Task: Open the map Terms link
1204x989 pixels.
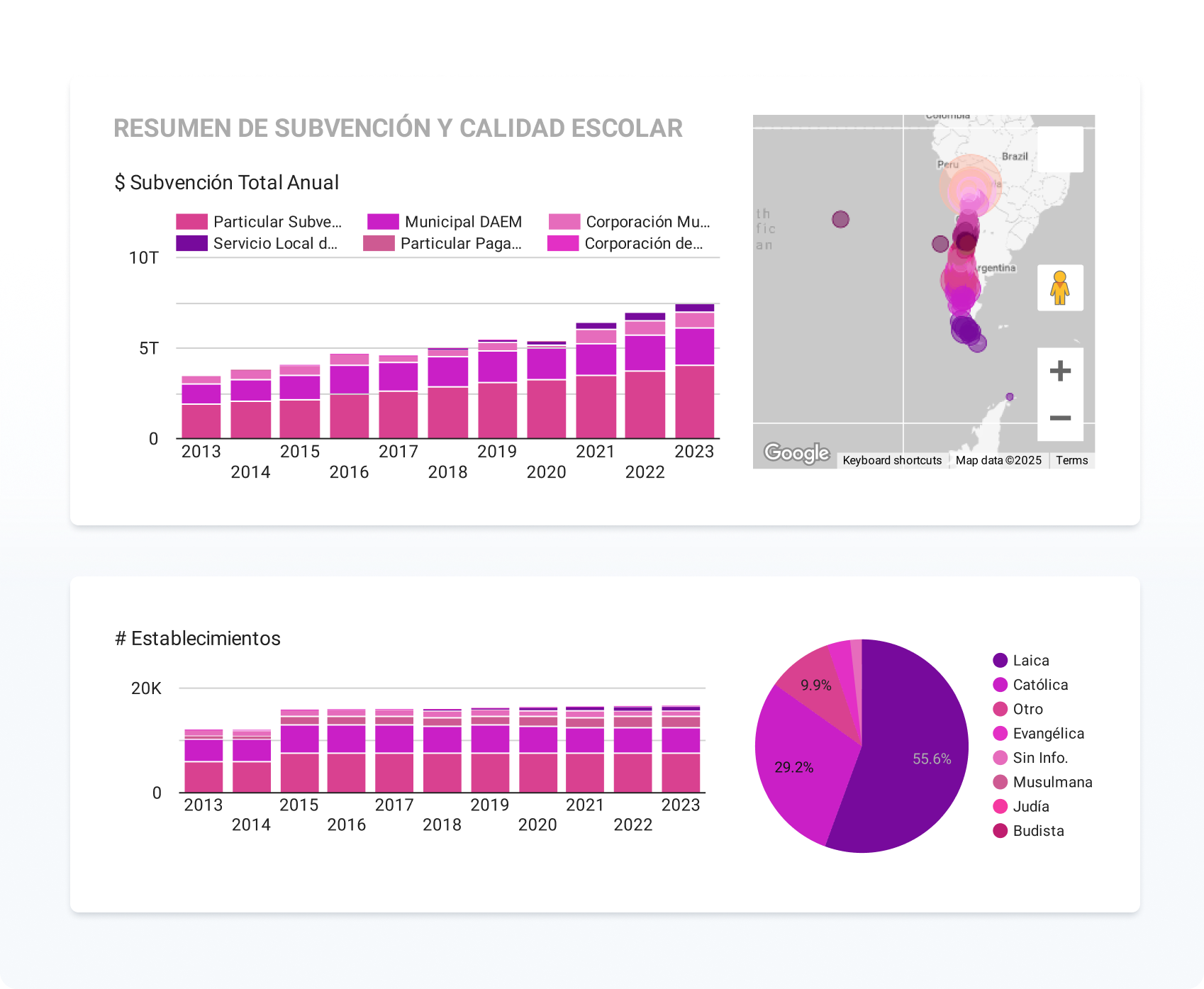Action: point(1071,460)
